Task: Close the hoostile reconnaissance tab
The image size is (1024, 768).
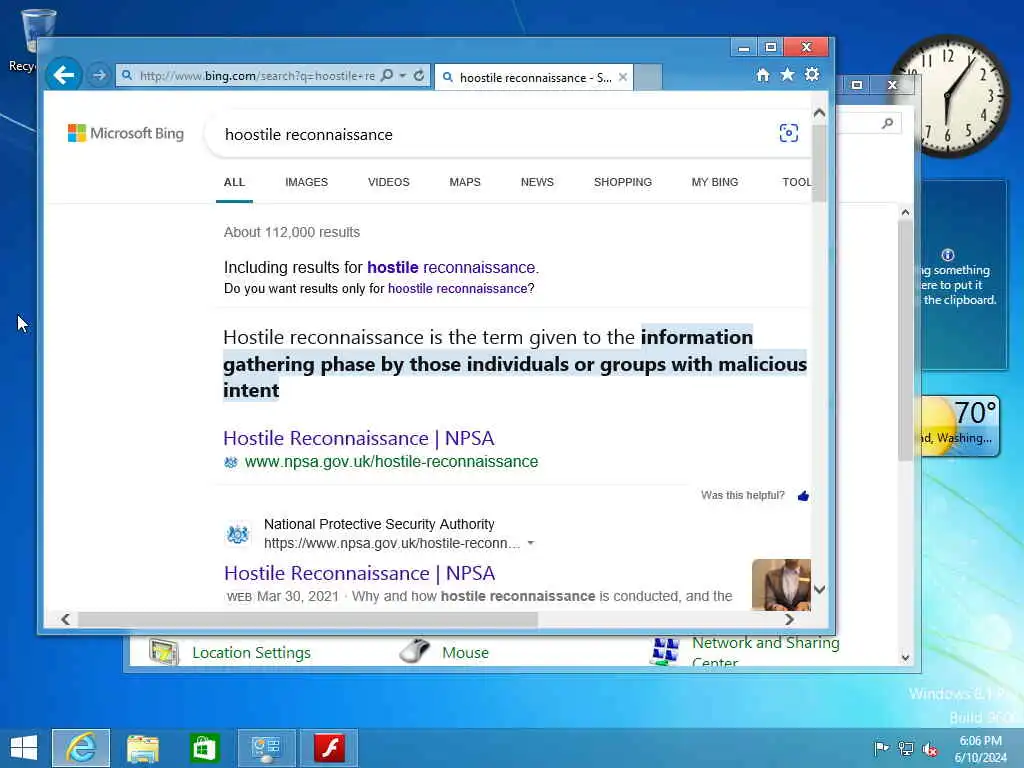Action: coord(623,77)
